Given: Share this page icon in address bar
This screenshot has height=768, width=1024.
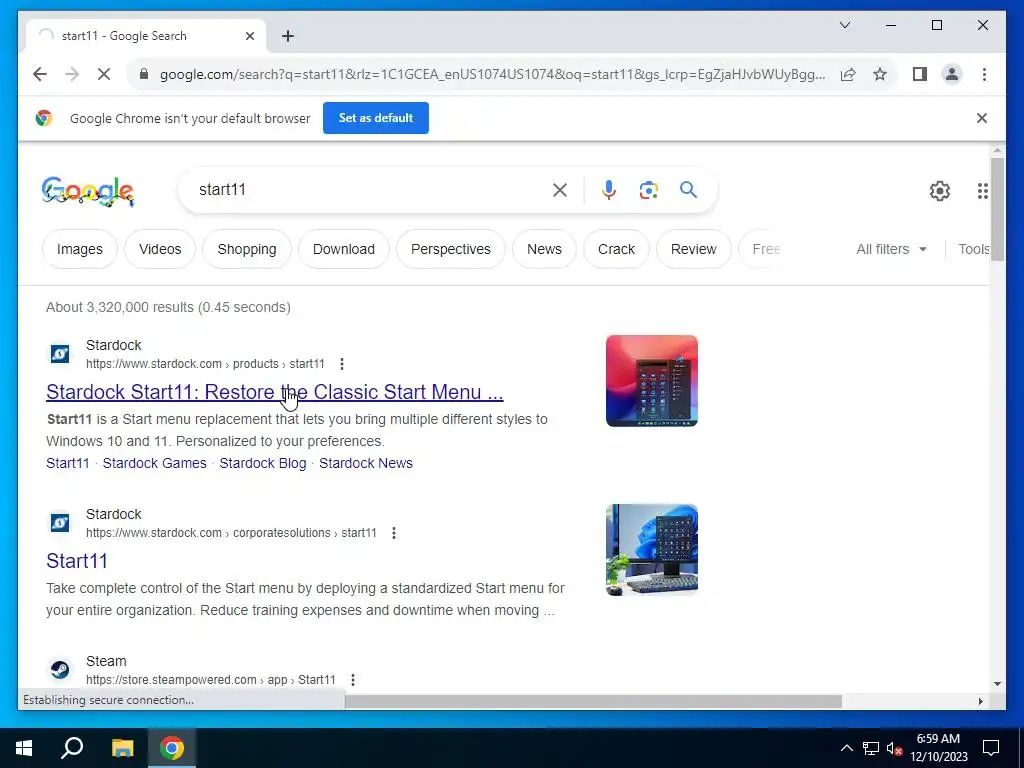Looking at the screenshot, I should (x=848, y=74).
